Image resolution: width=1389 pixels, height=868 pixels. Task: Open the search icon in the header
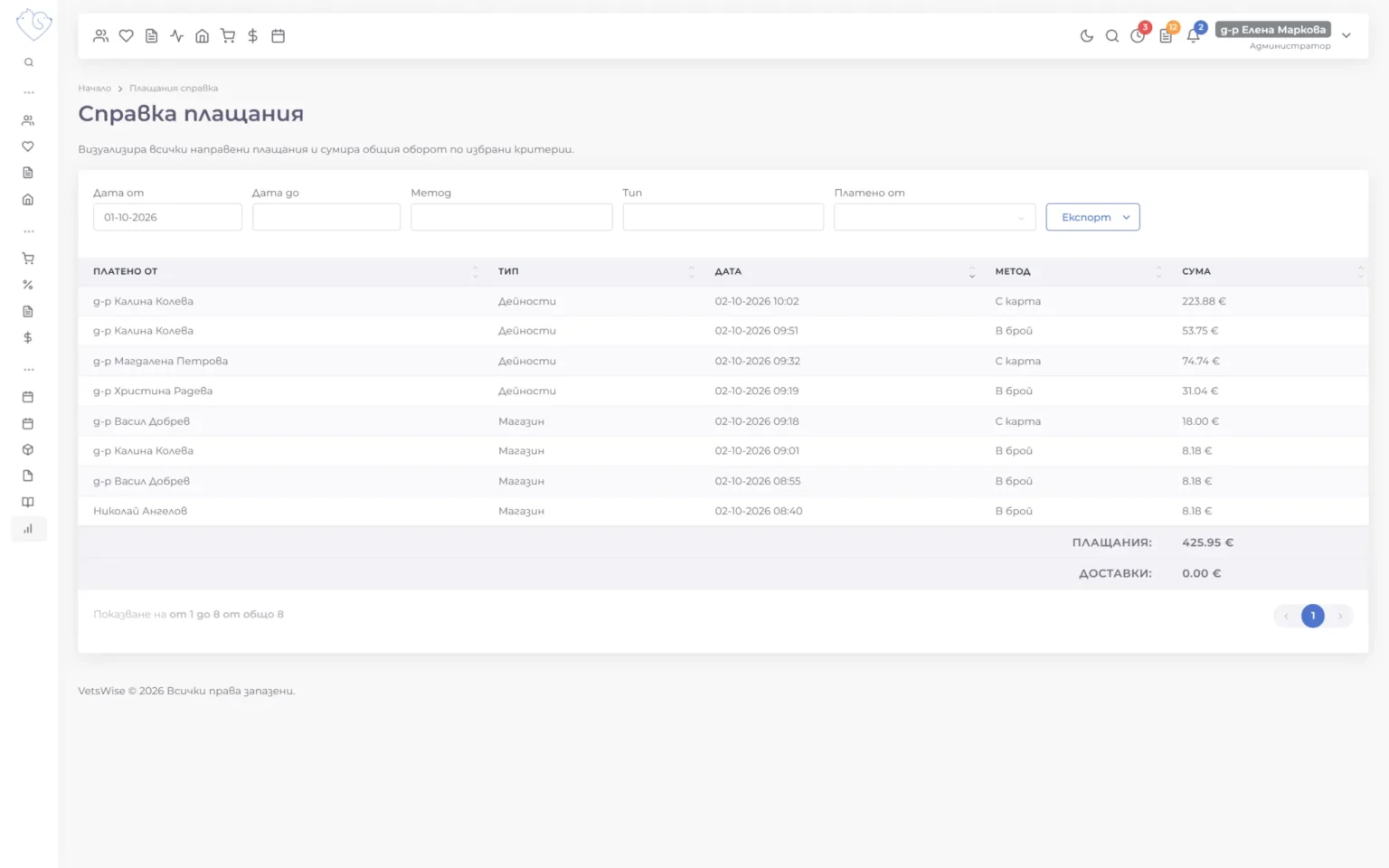click(x=1111, y=36)
